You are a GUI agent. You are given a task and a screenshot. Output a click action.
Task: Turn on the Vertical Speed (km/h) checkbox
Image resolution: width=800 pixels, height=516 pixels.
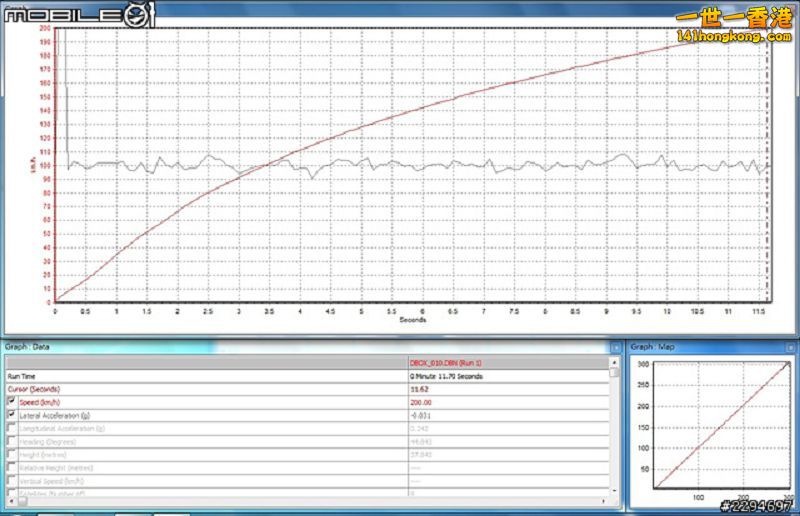[12, 481]
